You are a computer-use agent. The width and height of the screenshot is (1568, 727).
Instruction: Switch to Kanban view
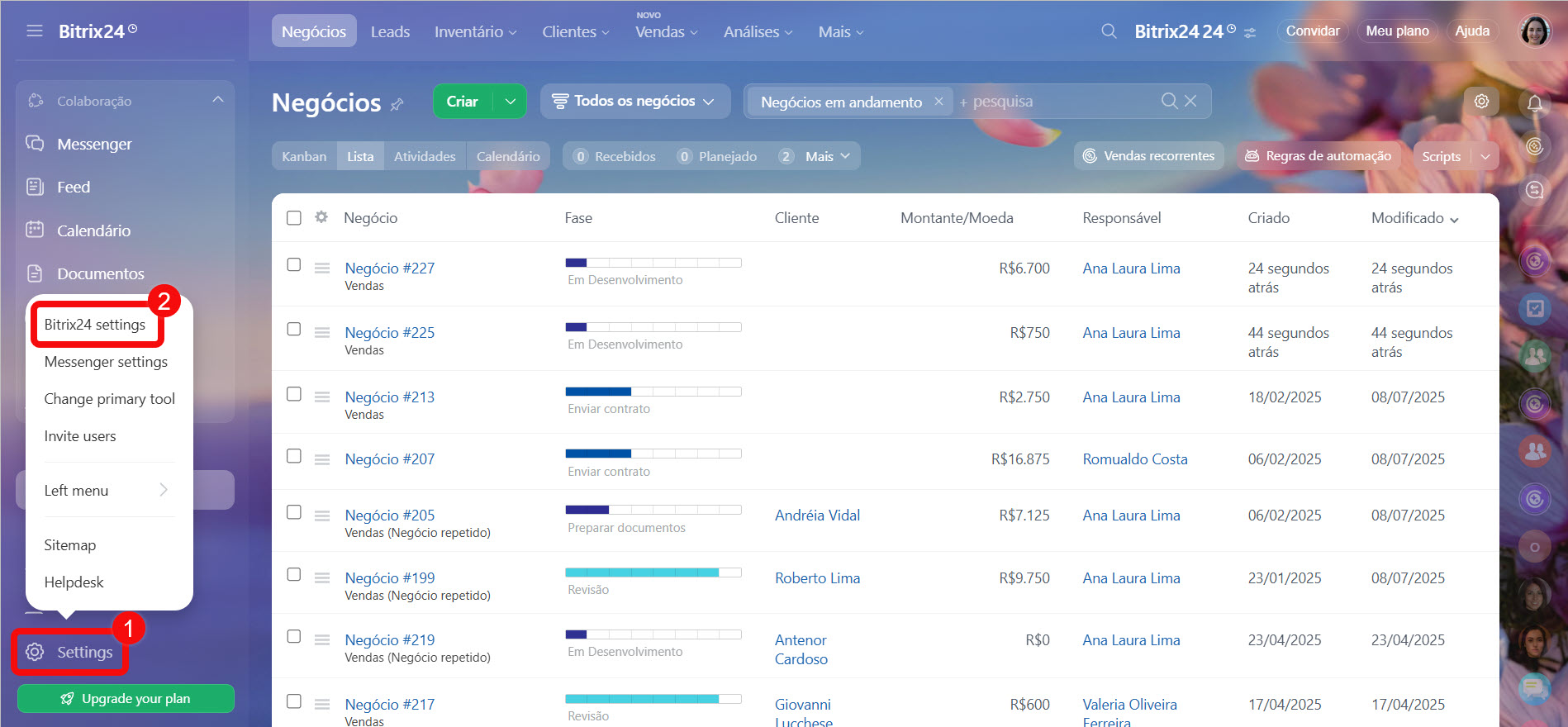tap(304, 156)
